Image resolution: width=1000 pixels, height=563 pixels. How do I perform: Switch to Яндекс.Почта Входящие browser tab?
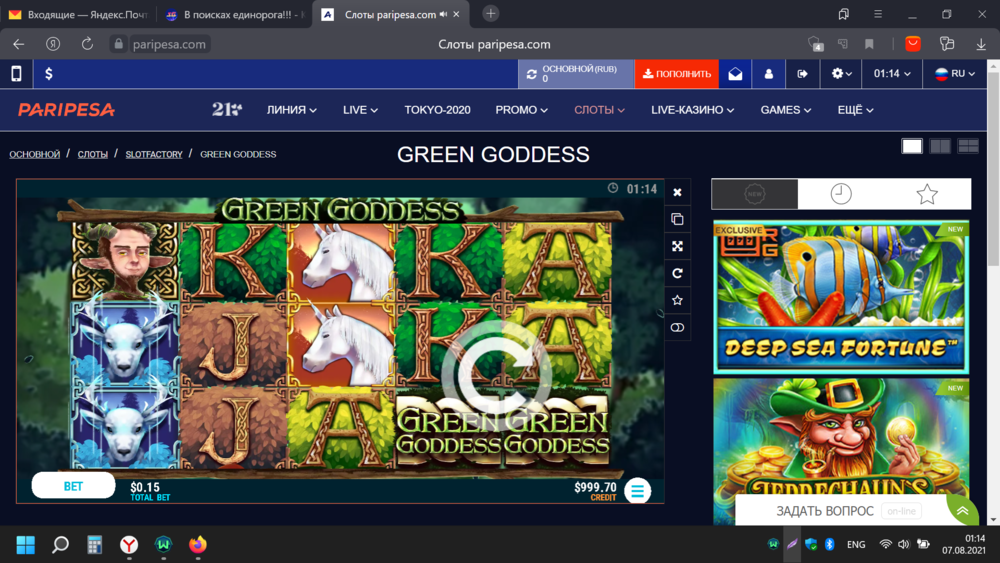pyautogui.click(x=78, y=14)
